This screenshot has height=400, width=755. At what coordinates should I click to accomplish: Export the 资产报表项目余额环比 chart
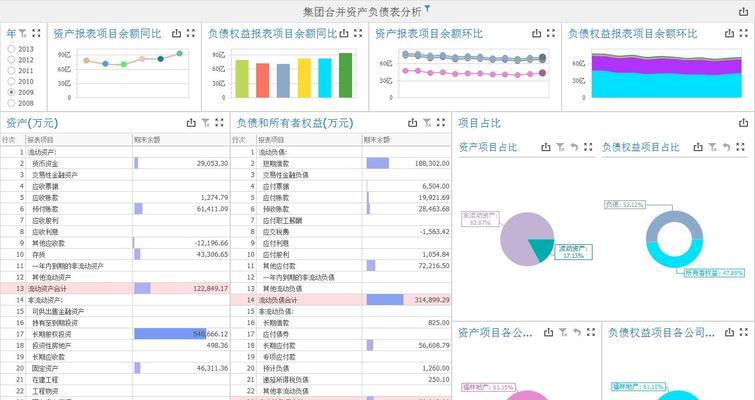click(x=537, y=33)
